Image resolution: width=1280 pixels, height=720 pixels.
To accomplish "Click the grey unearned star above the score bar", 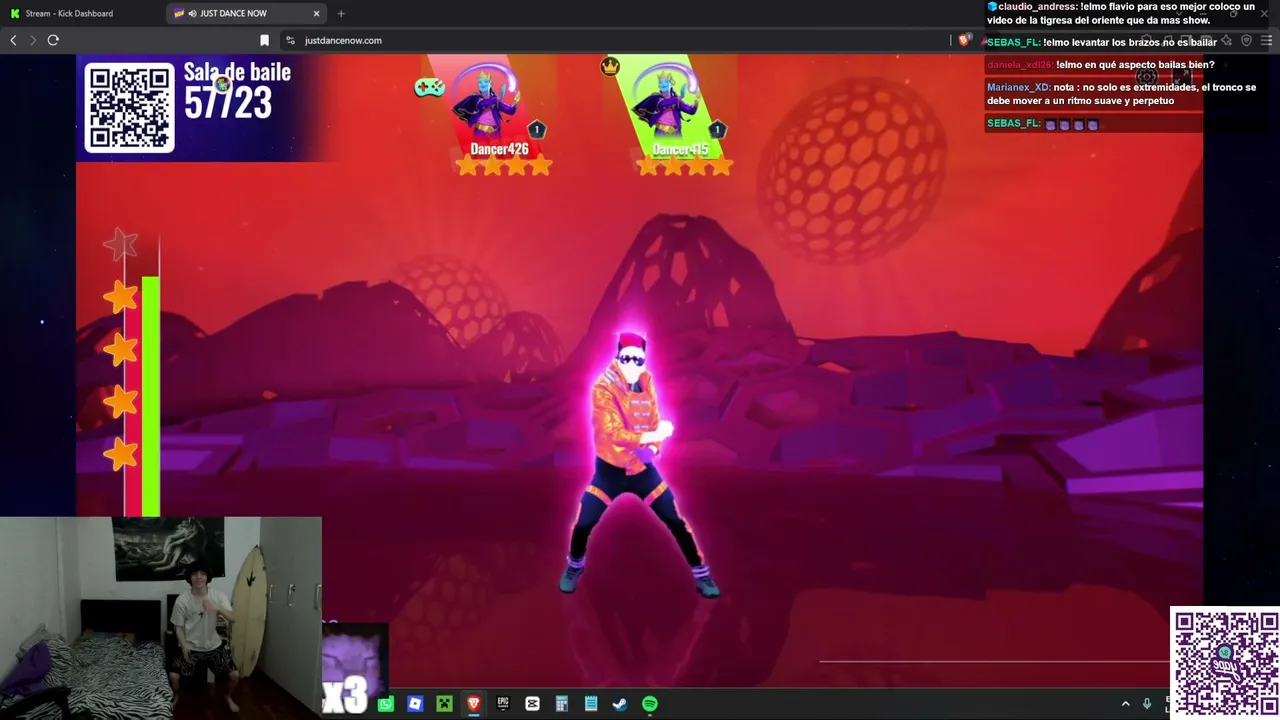I will (121, 243).
